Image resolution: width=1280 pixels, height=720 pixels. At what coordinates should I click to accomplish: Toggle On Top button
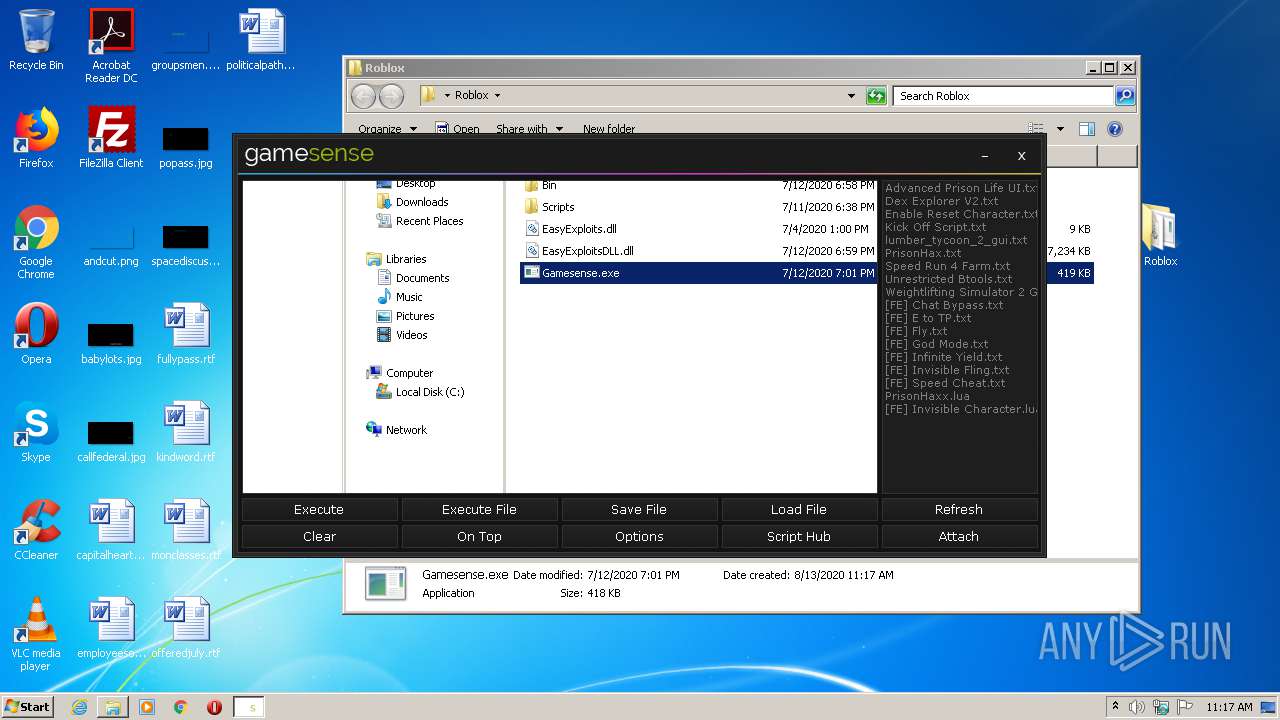(479, 536)
